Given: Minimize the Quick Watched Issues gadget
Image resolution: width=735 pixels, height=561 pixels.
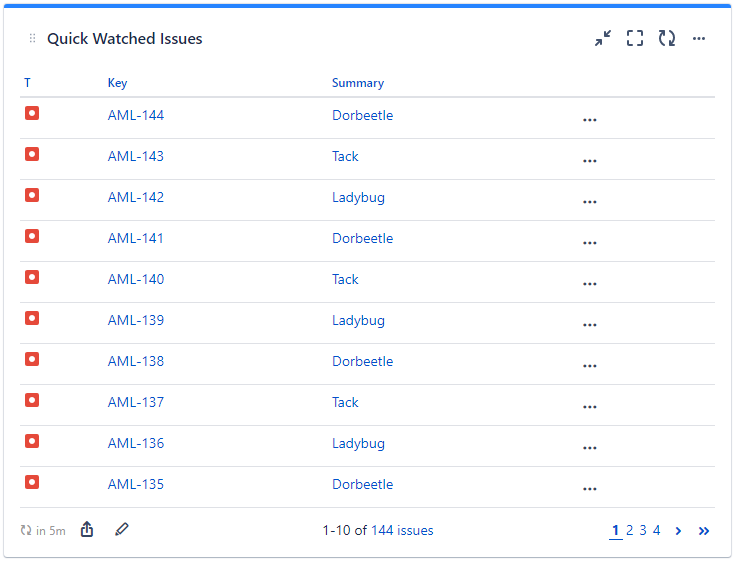Looking at the screenshot, I should (603, 39).
